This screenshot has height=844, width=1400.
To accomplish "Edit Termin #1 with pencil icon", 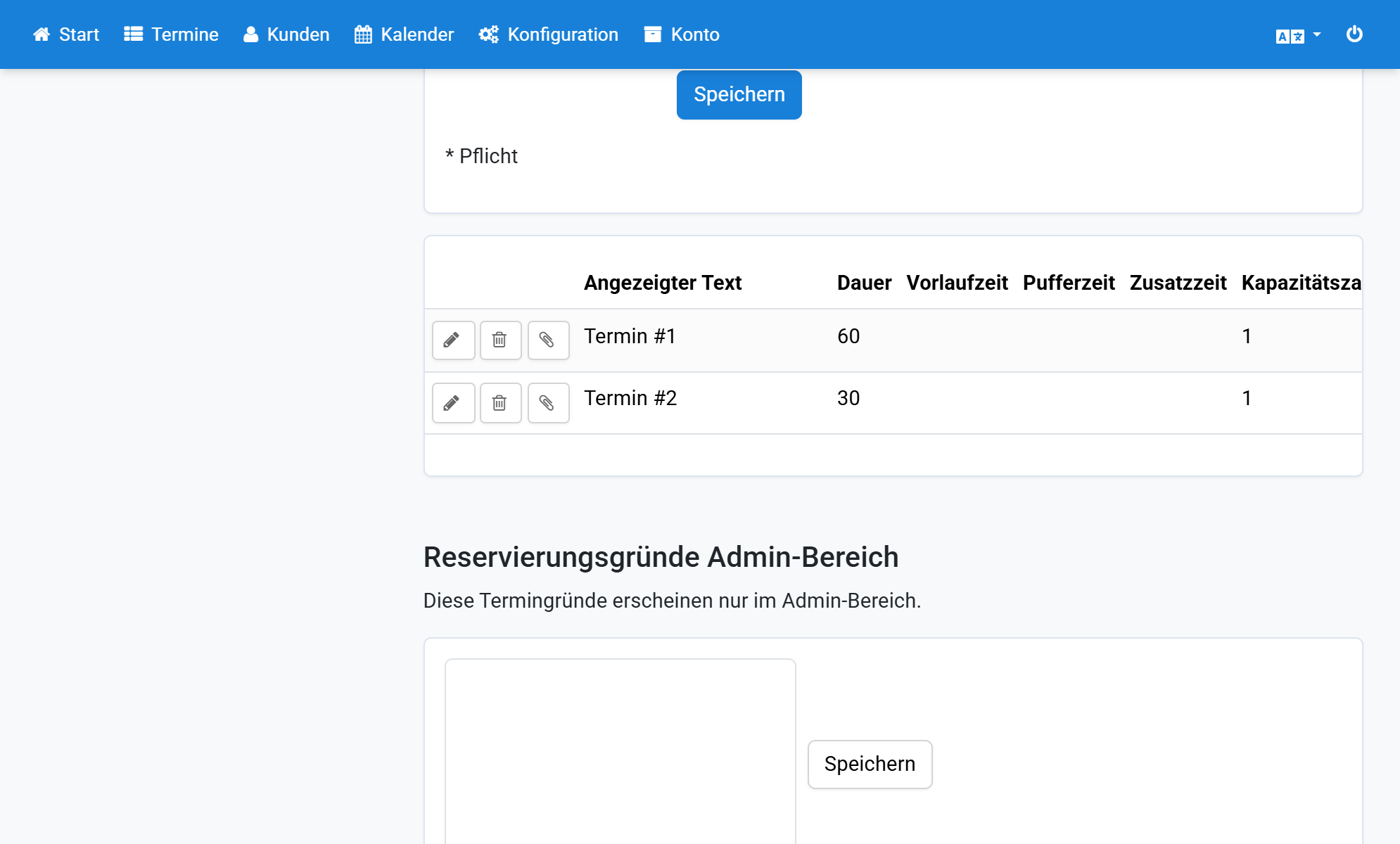I will (453, 340).
